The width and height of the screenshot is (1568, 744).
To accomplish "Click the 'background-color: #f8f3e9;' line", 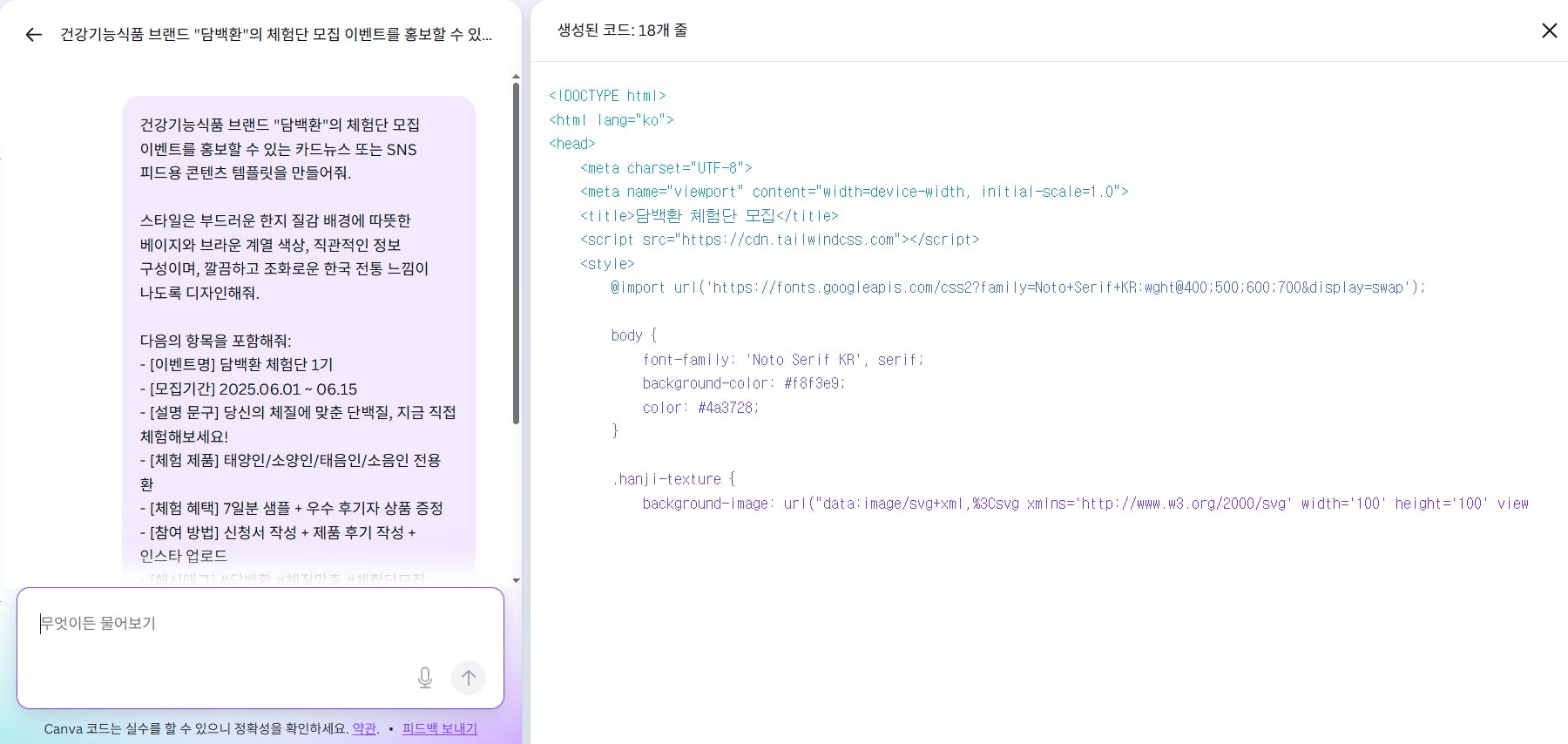I will coord(744,383).
